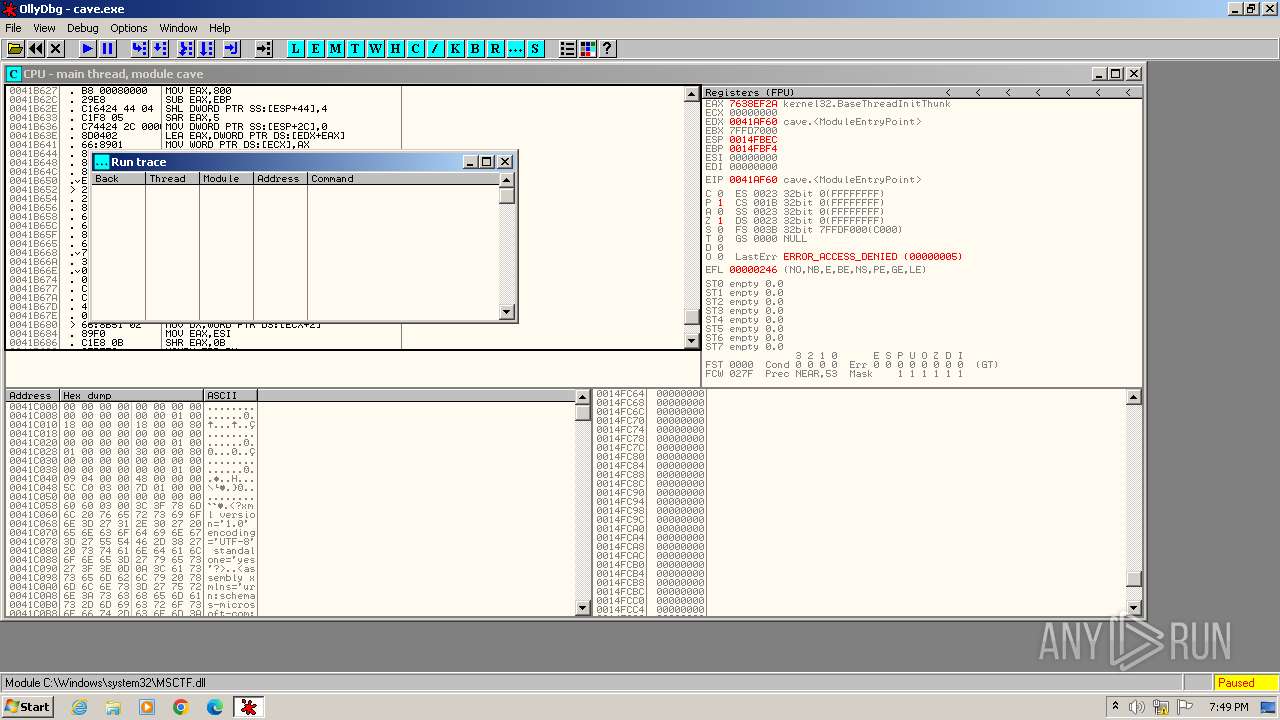Open the Options menu

[x=128, y=28]
